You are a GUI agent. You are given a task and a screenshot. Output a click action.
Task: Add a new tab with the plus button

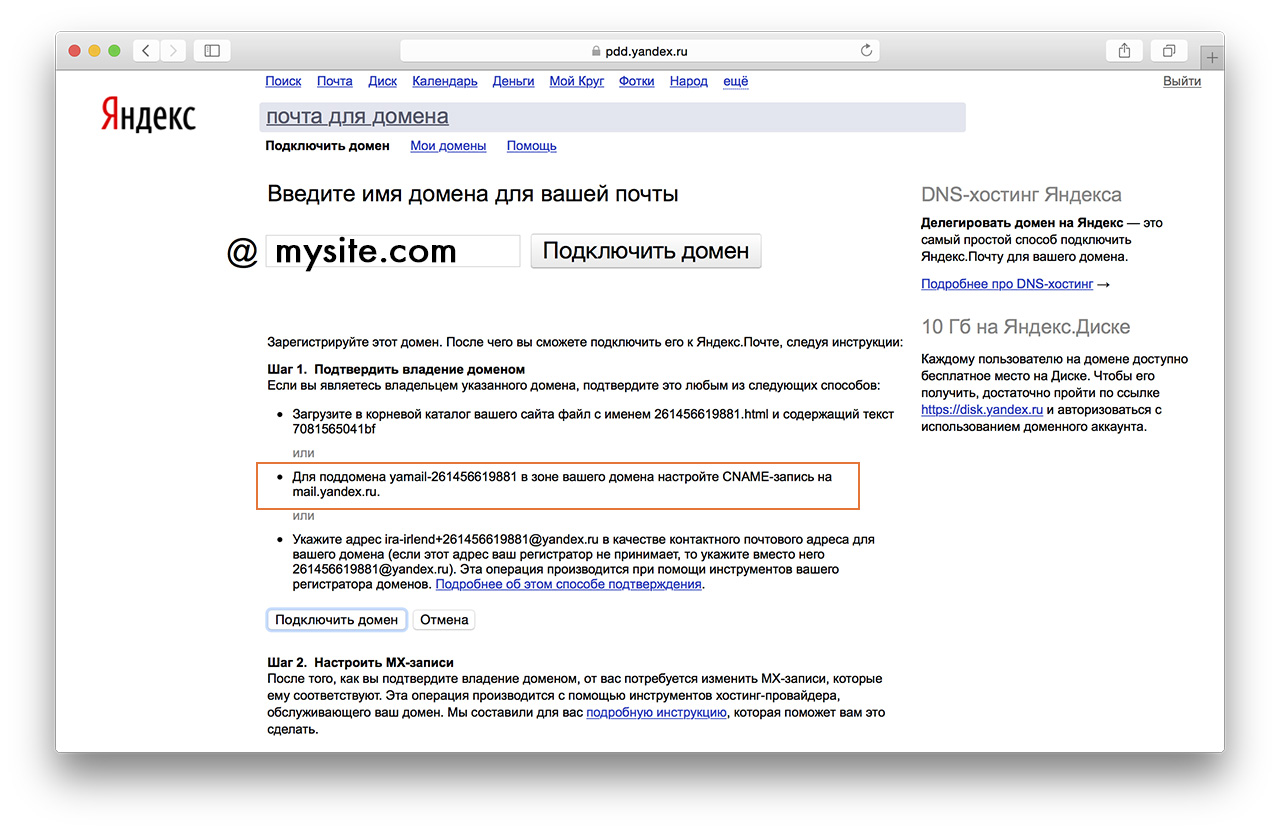(x=1212, y=58)
